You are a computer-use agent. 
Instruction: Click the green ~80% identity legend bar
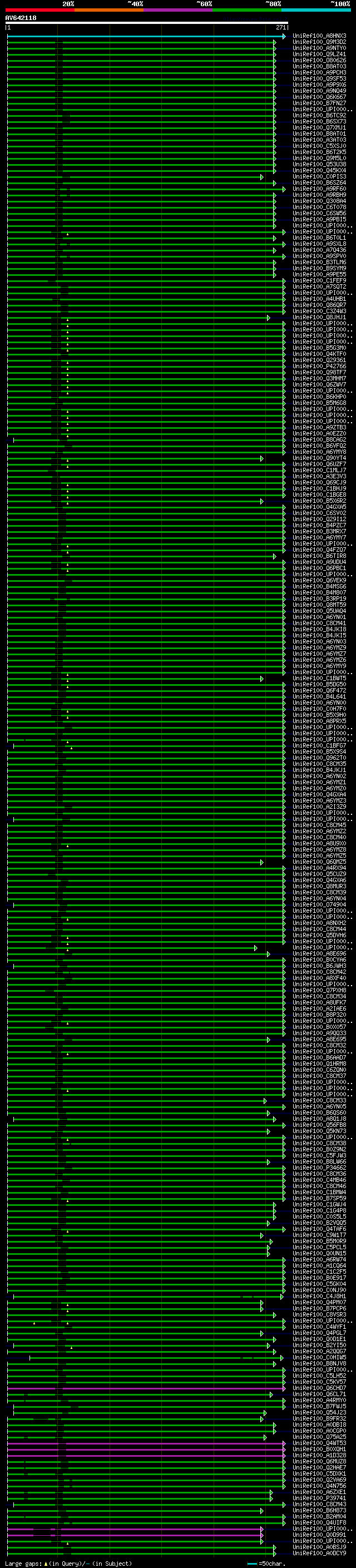click(x=247, y=10)
